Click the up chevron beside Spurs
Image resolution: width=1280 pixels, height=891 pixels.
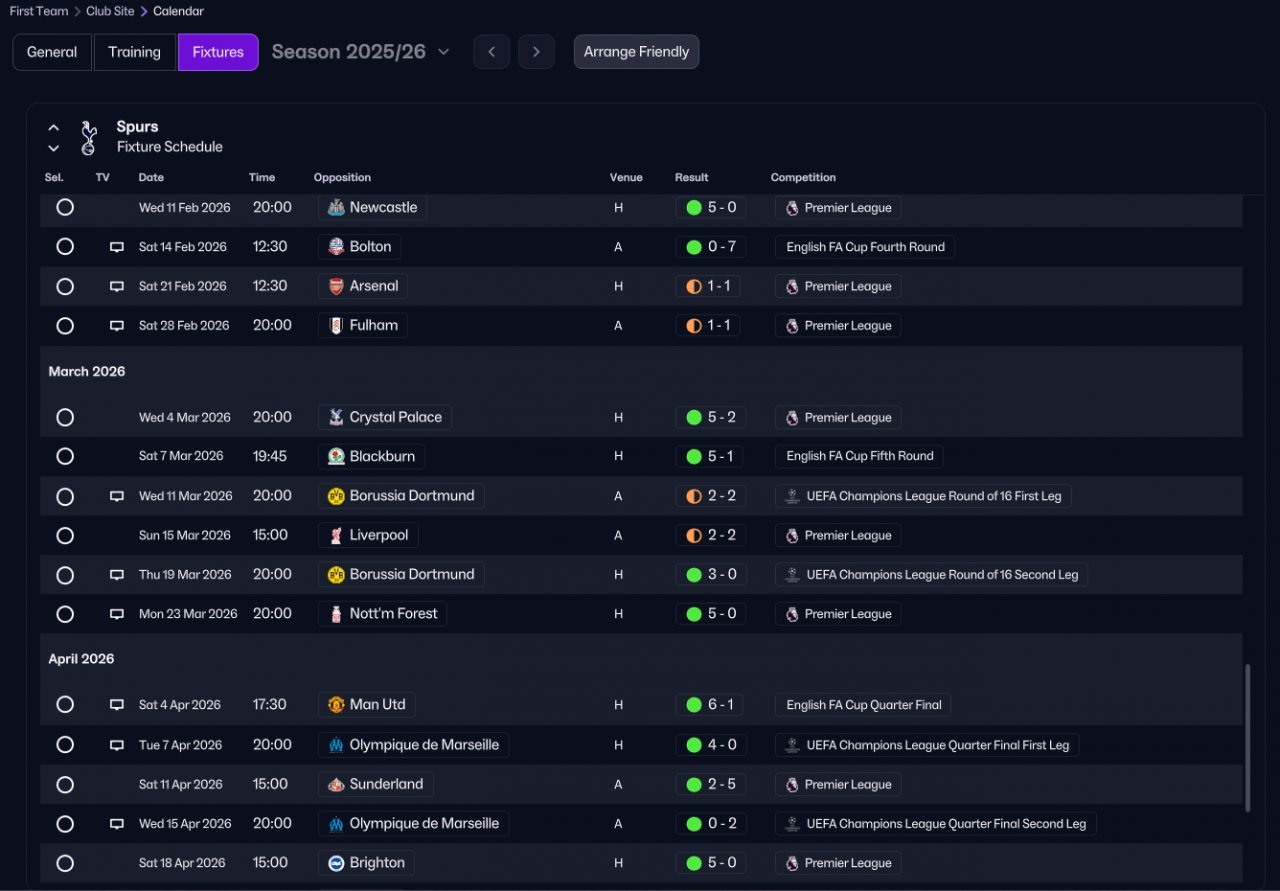[x=54, y=128]
